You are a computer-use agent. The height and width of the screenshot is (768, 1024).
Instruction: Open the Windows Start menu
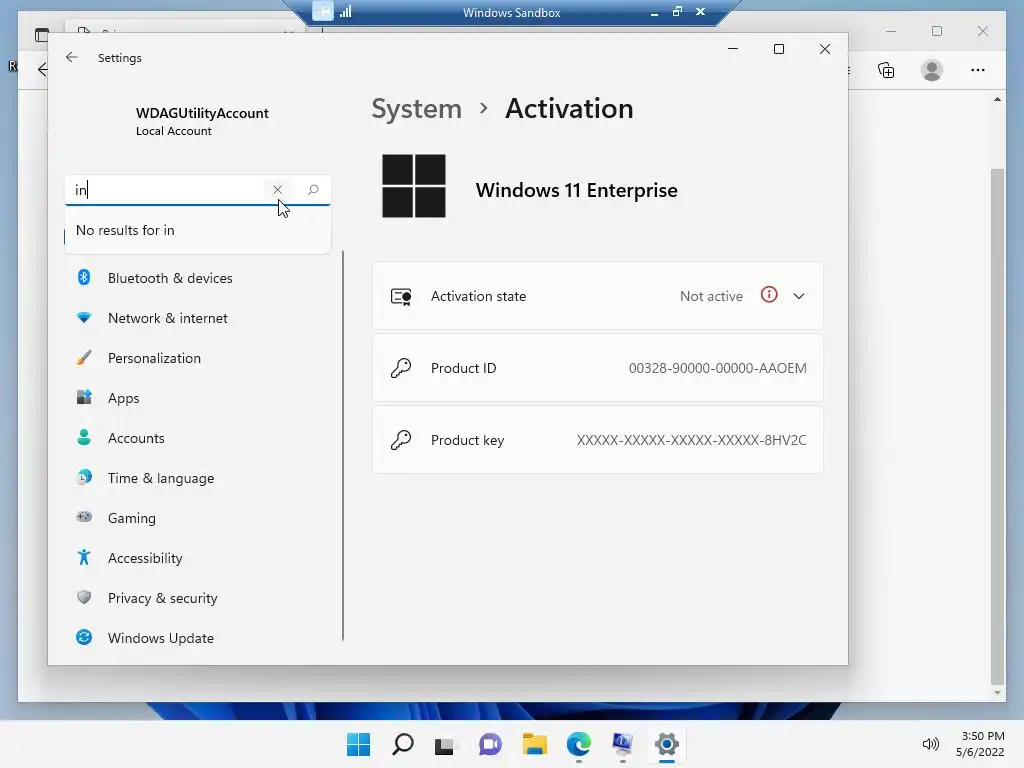359,744
